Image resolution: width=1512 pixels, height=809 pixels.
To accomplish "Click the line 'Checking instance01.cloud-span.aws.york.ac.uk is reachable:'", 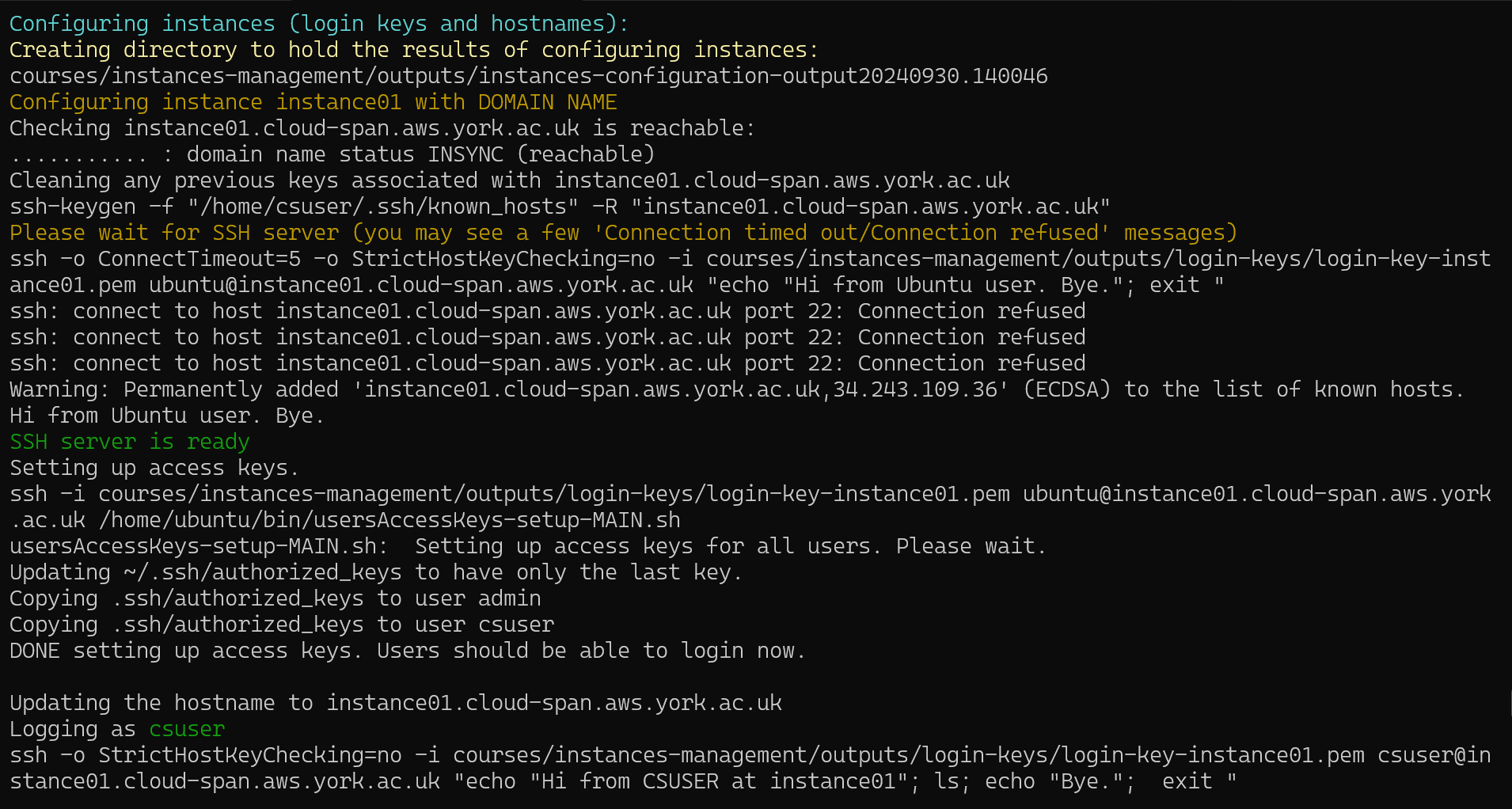I will [x=382, y=128].
